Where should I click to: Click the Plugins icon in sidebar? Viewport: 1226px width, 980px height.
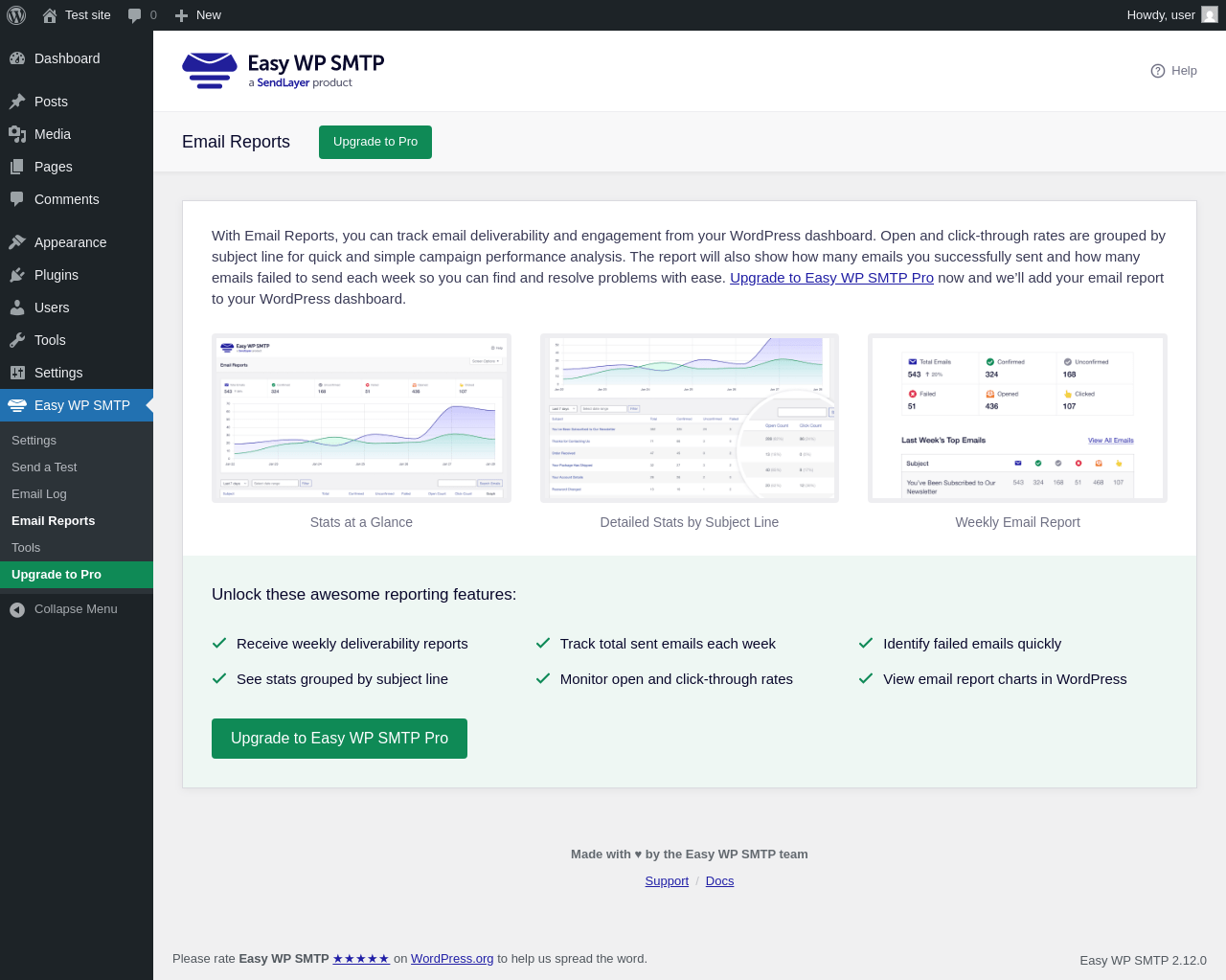tap(17, 275)
